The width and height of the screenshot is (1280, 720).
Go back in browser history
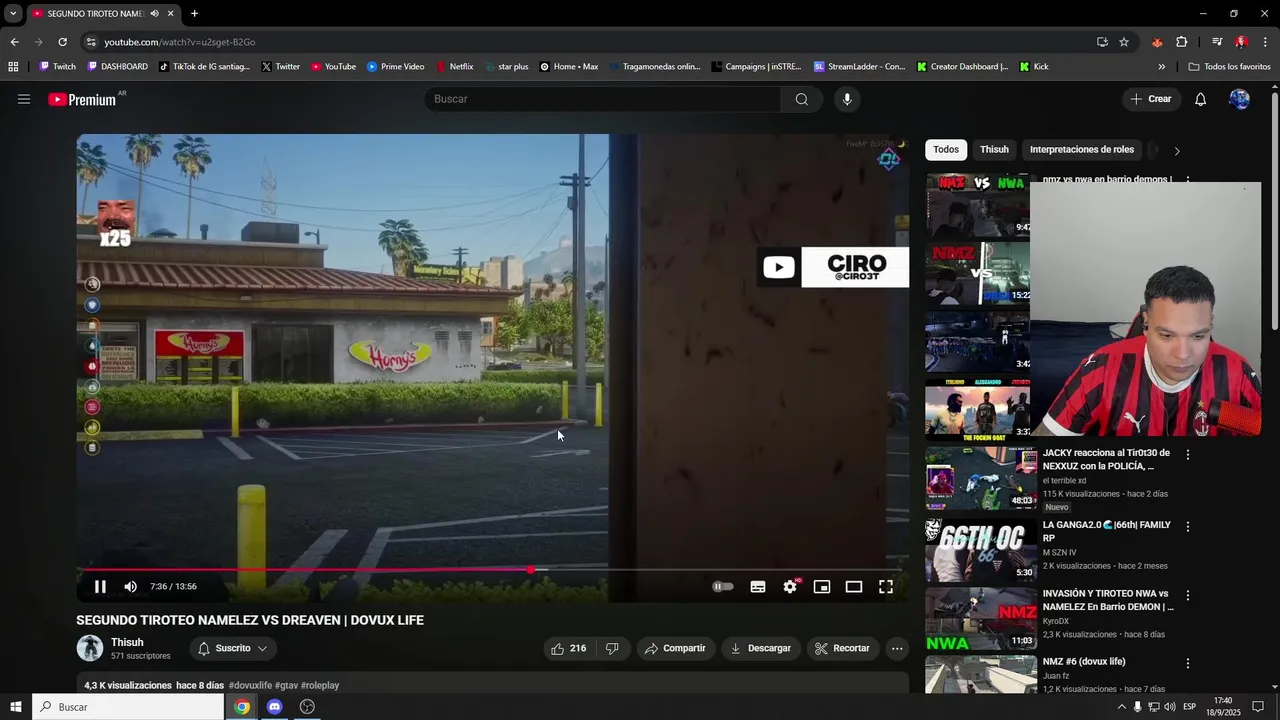(x=14, y=42)
